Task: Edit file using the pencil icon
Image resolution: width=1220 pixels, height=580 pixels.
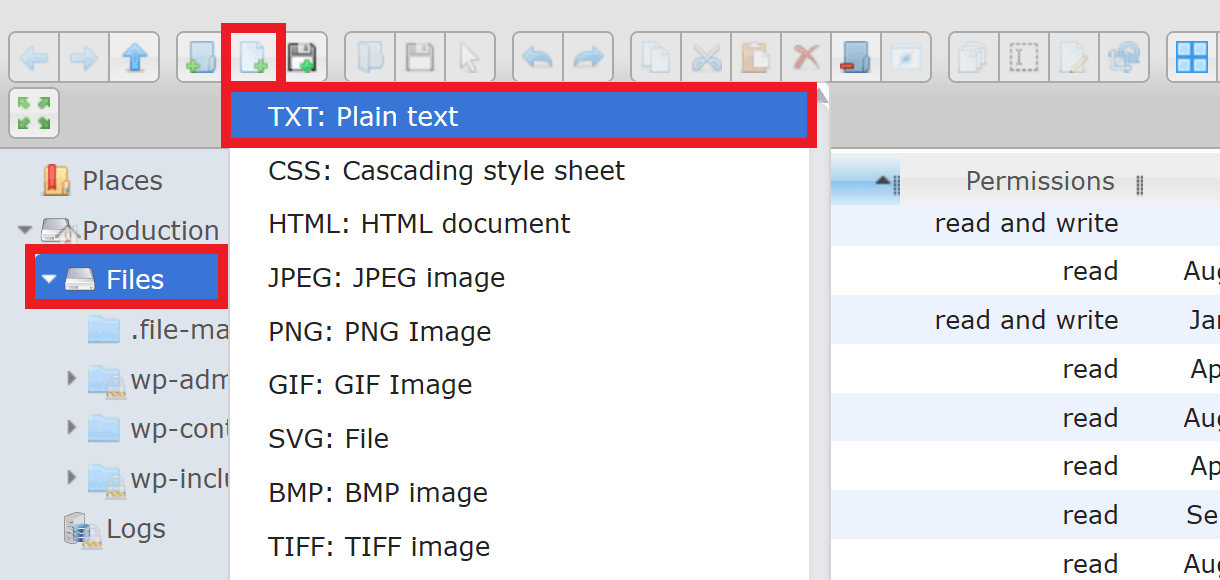Action: tap(1073, 57)
